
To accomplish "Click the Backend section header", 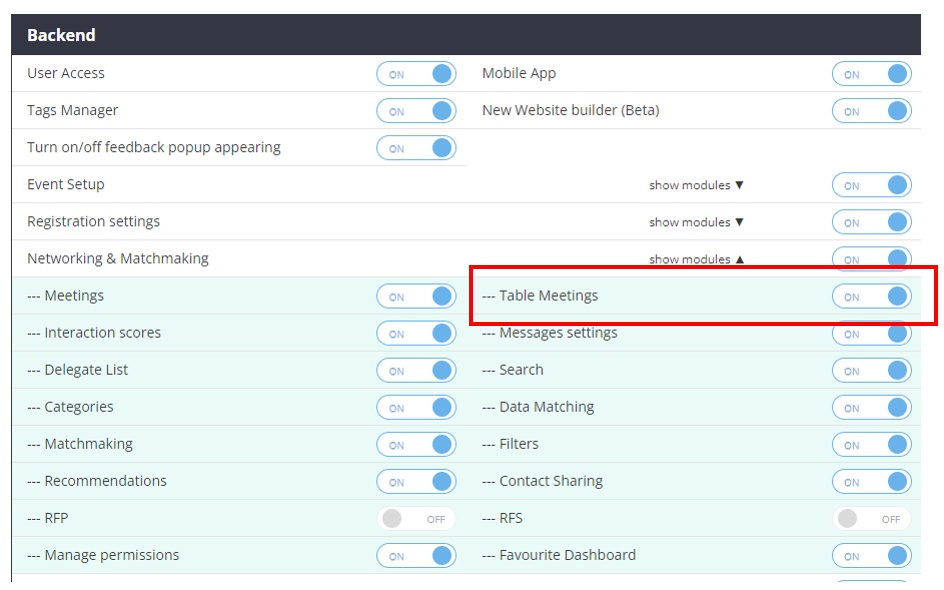I will pyautogui.click(x=61, y=35).
